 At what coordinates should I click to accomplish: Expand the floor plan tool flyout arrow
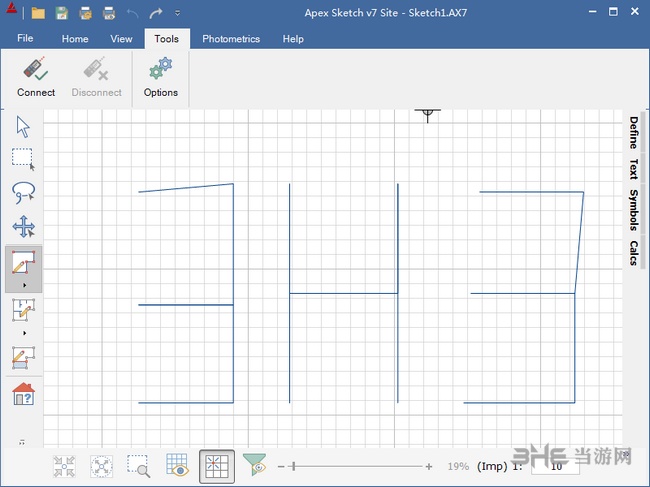pyautogui.click(x=24, y=333)
